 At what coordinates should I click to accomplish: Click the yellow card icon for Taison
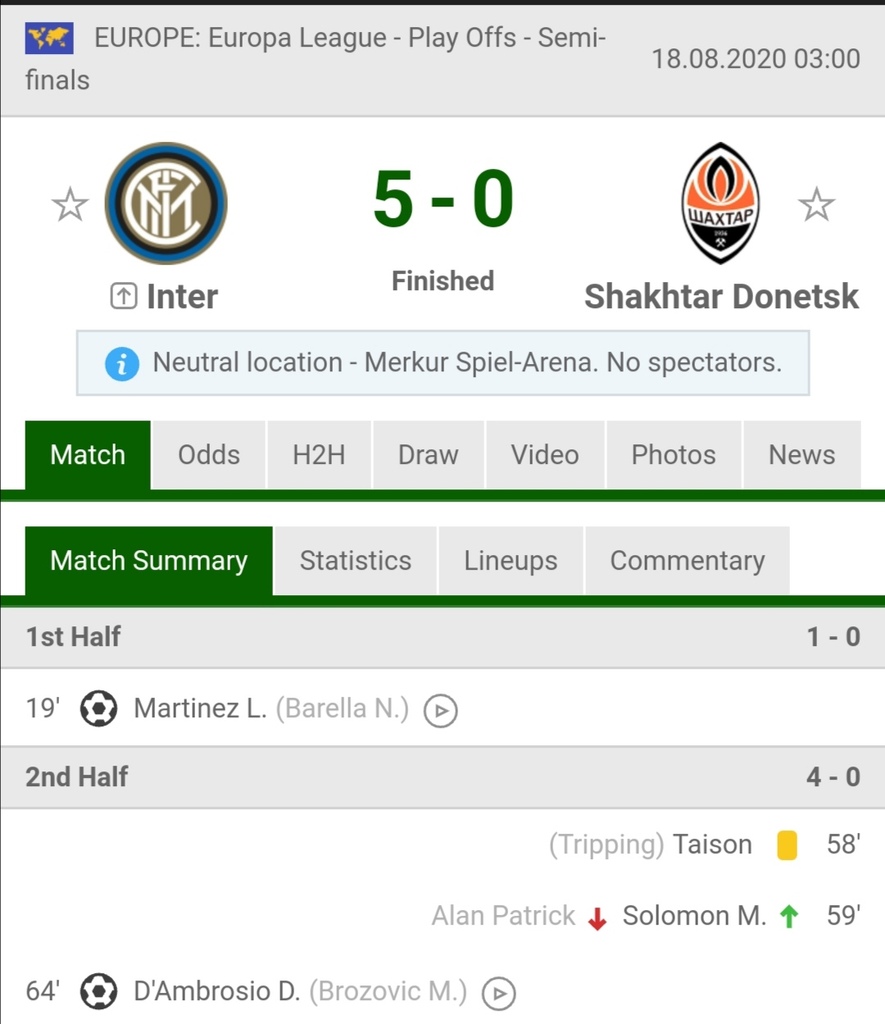point(787,845)
